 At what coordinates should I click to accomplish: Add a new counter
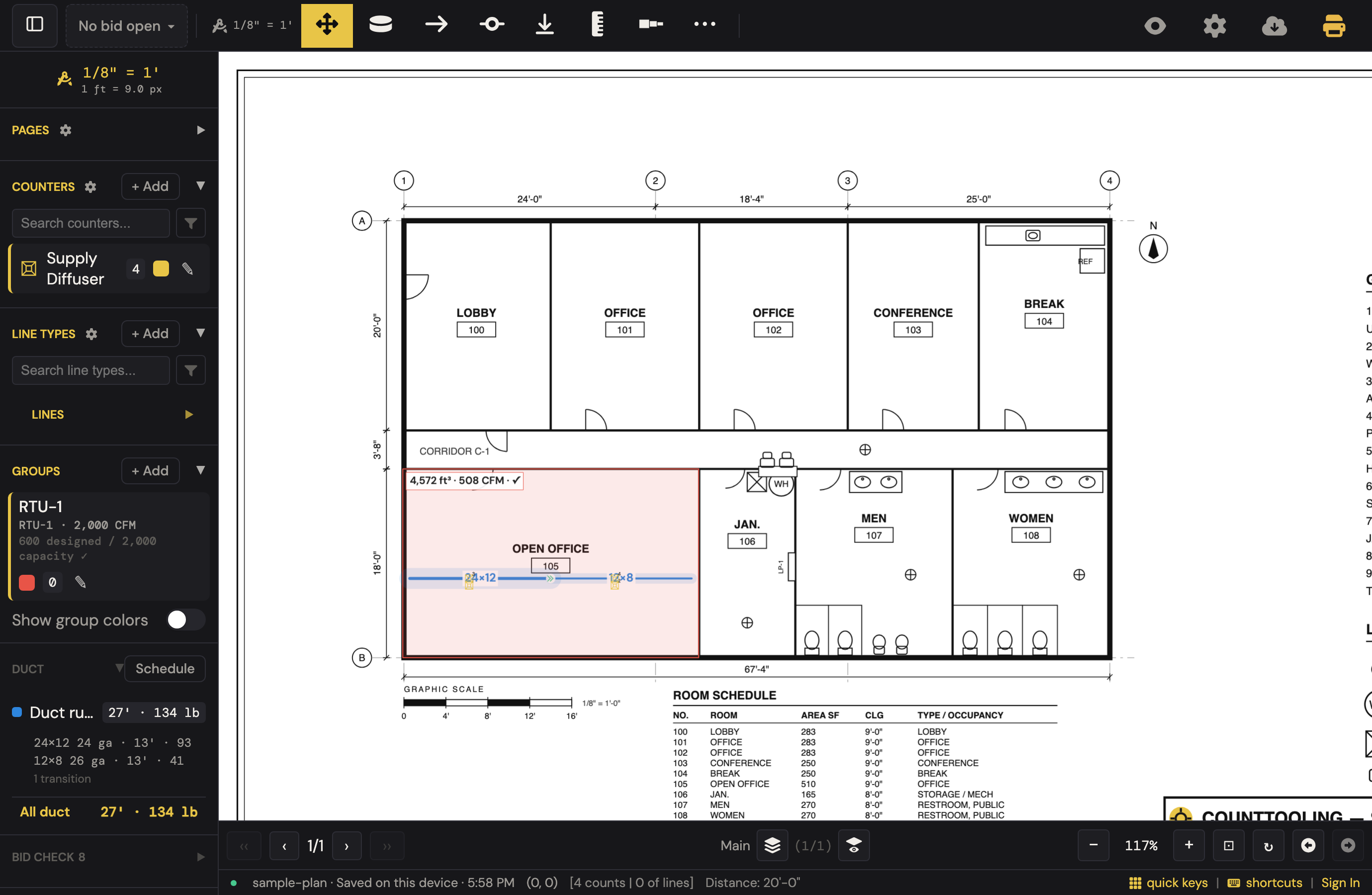150,186
